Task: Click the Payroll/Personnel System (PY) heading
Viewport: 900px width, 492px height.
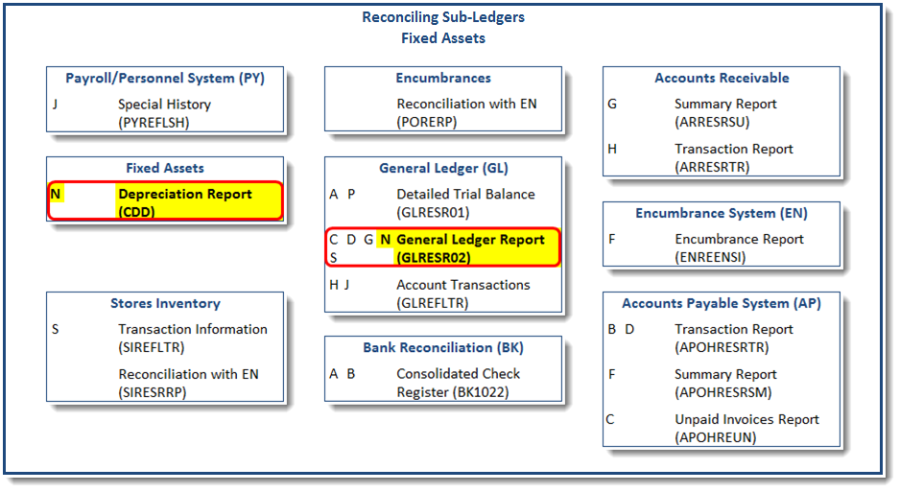Action: tap(165, 78)
